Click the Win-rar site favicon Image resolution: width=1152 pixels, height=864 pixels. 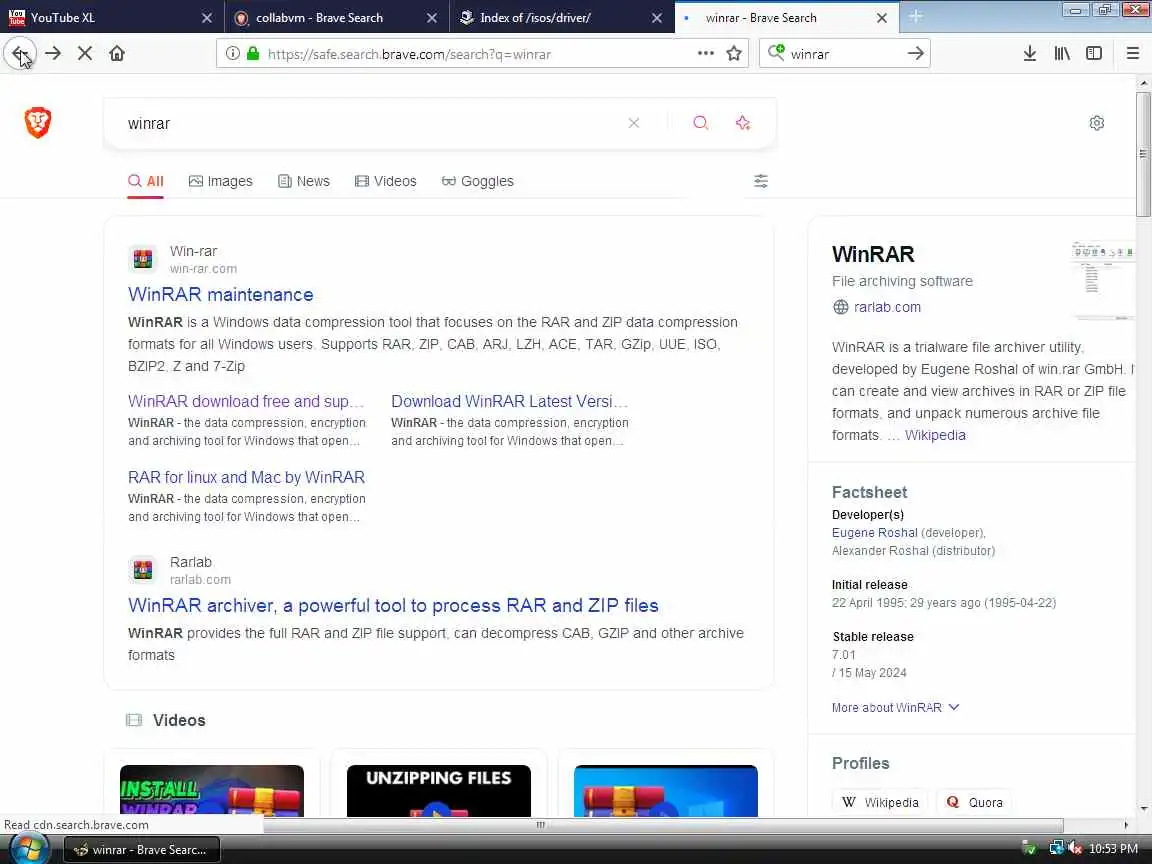coord(143,259)
